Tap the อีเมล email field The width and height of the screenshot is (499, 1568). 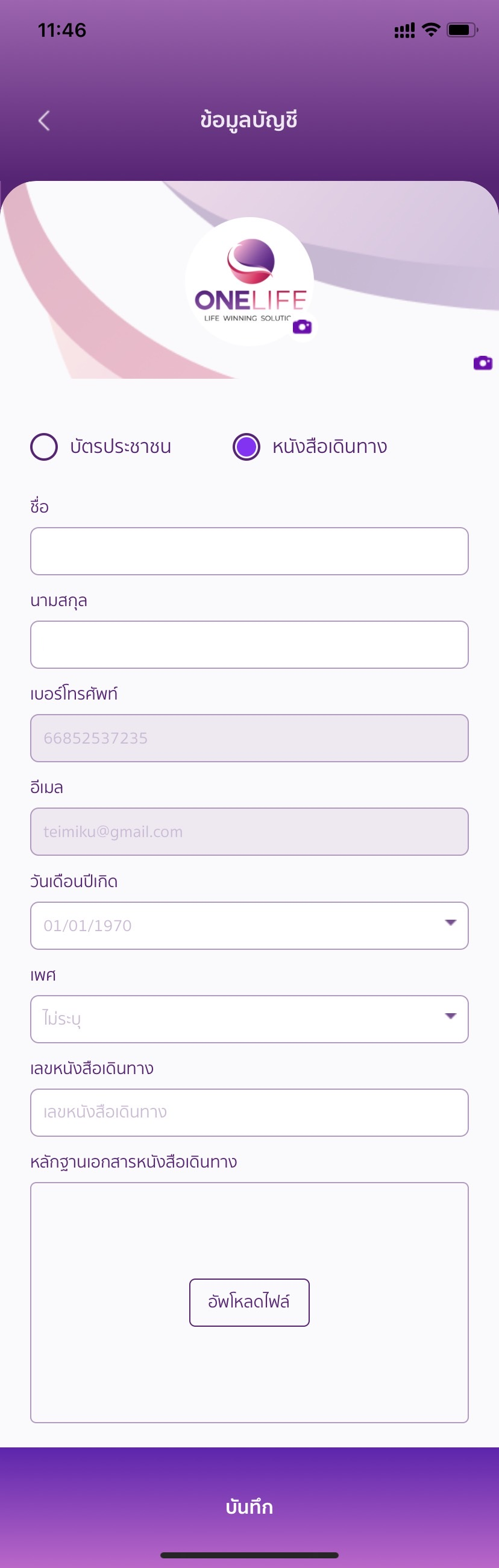pos(249,832)
